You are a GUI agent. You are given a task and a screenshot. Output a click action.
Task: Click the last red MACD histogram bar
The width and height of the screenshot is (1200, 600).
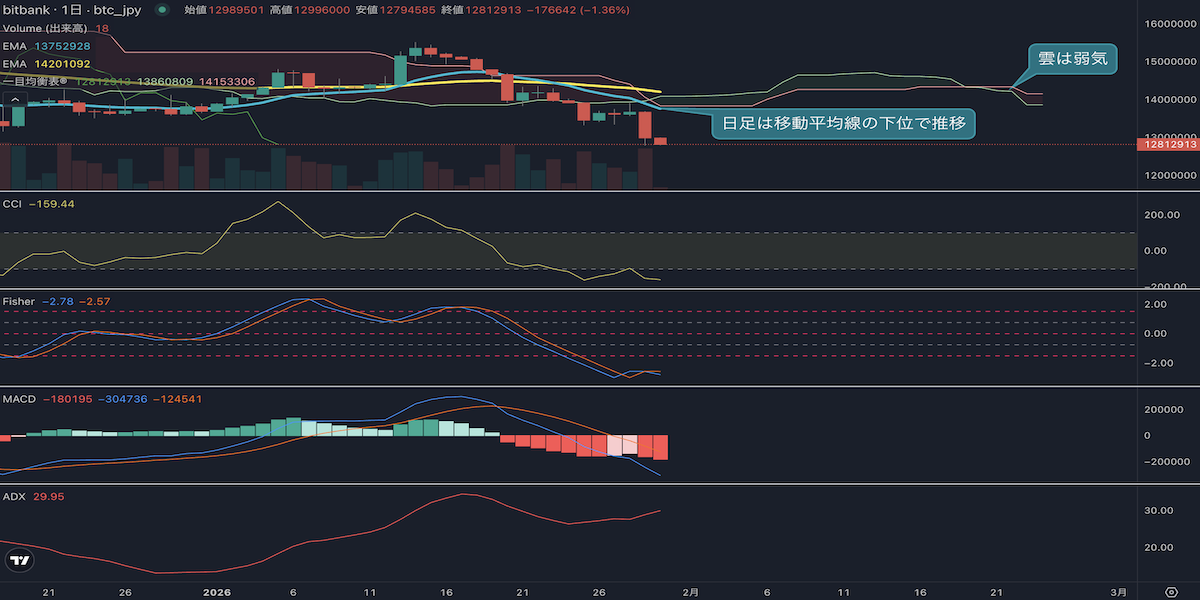tap(659, 447)
